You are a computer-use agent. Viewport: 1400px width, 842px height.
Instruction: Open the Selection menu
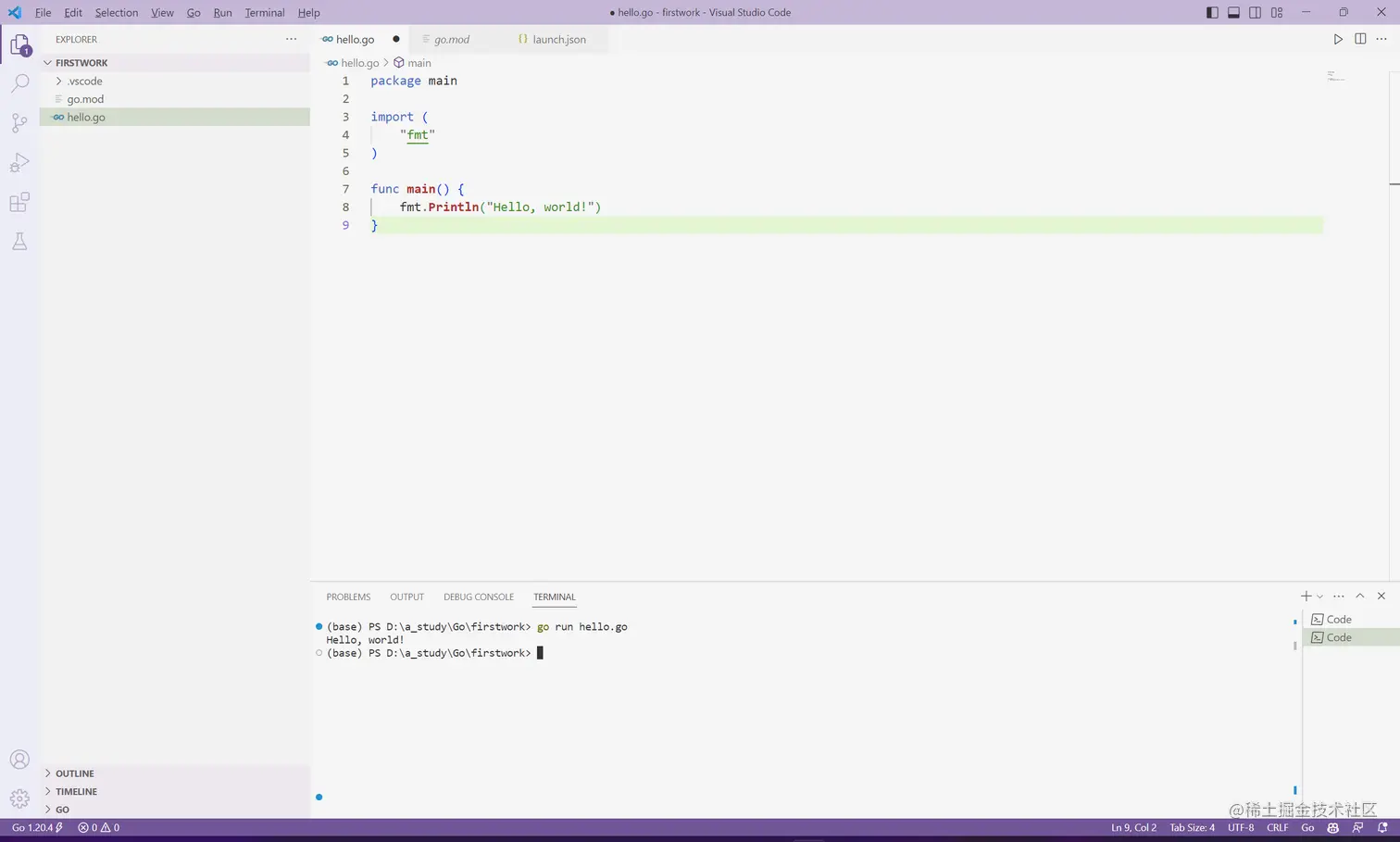point(117,12)
